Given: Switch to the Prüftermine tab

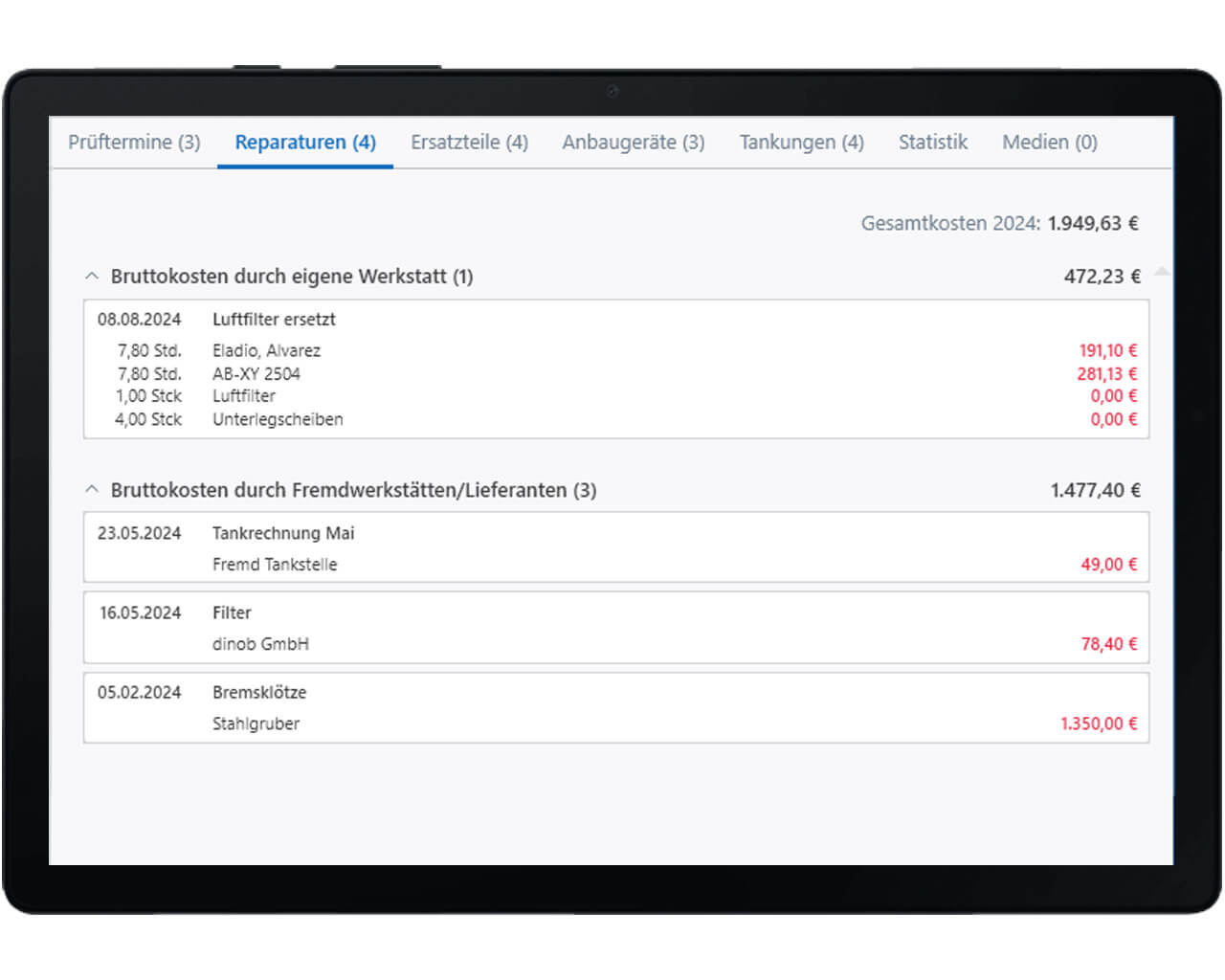Looking at the screenshot, I should [134, 143].
